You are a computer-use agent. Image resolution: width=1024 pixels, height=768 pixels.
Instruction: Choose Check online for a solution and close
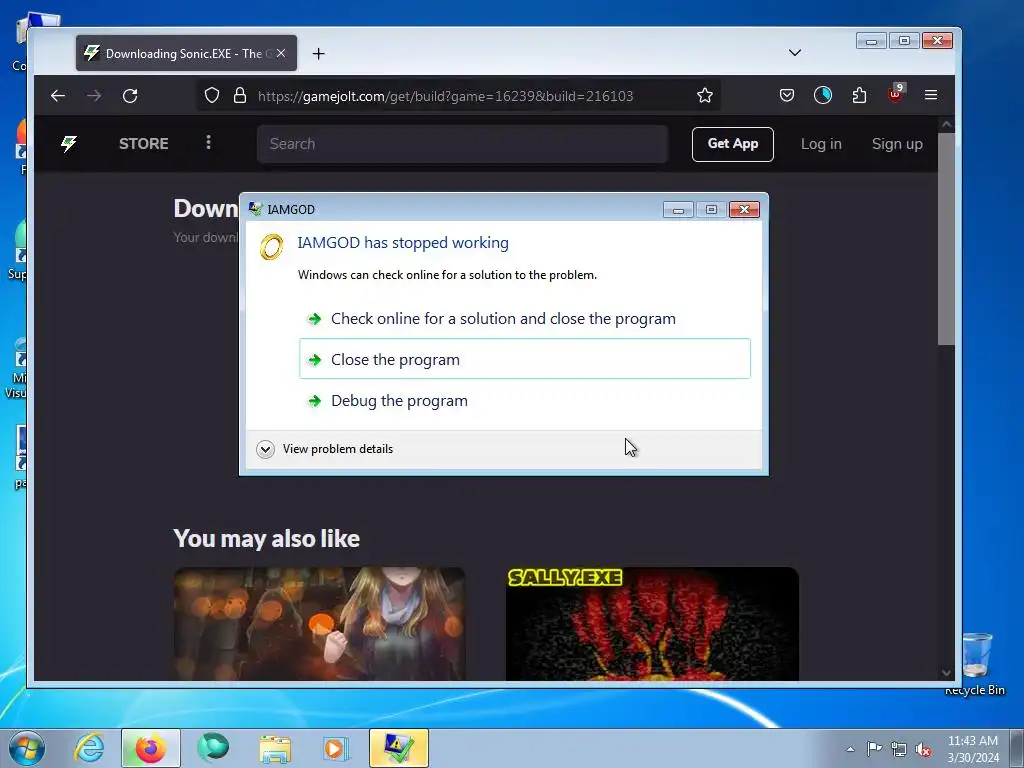525,319
